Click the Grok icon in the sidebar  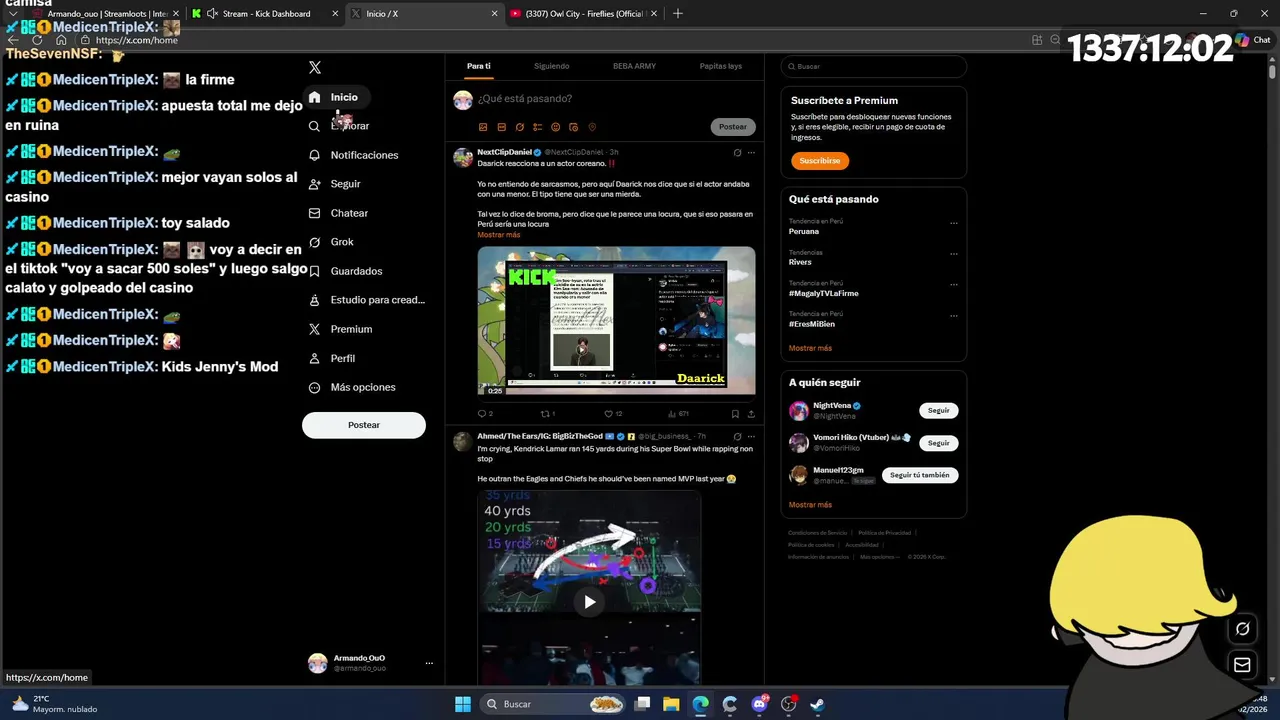tap(314, 242)
